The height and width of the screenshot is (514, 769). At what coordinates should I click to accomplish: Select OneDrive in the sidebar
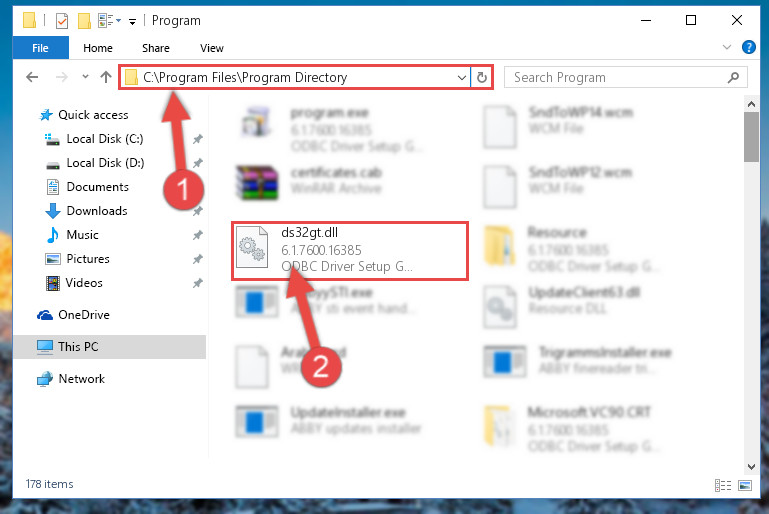tap(74, 315)
